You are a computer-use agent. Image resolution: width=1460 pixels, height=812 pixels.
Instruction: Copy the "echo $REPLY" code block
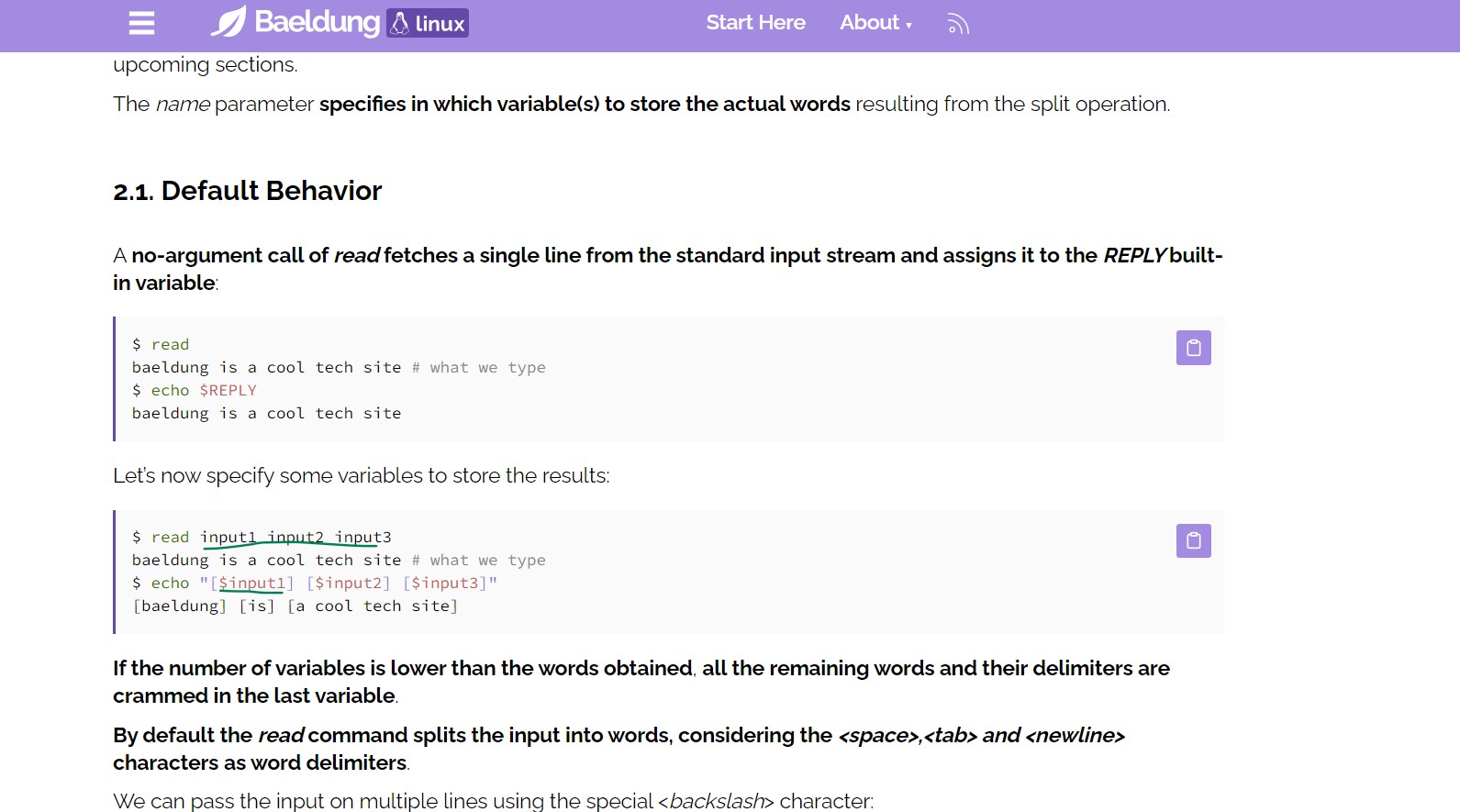1193,348
